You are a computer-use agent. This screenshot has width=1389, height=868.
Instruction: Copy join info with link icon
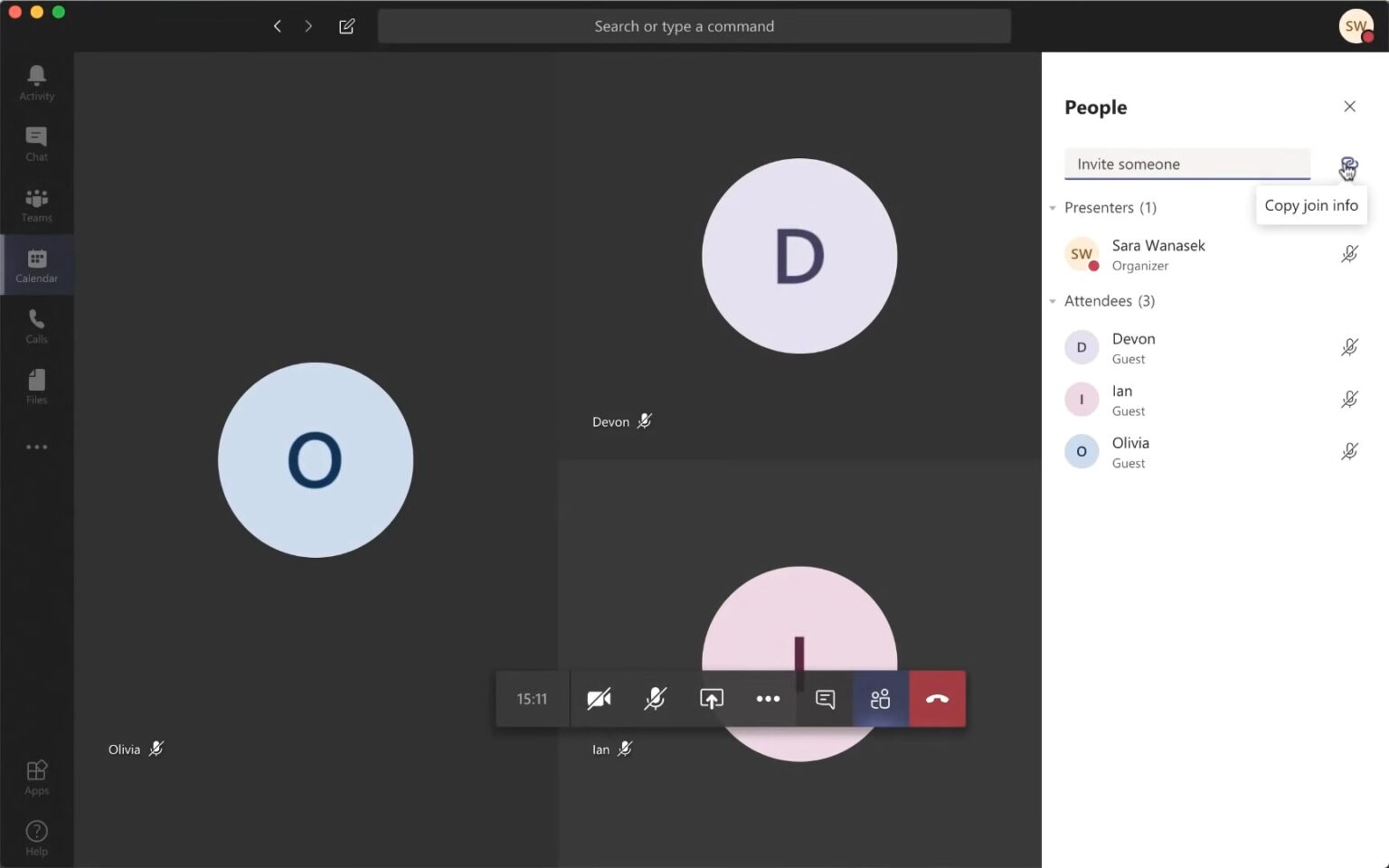pos(1347,165)
